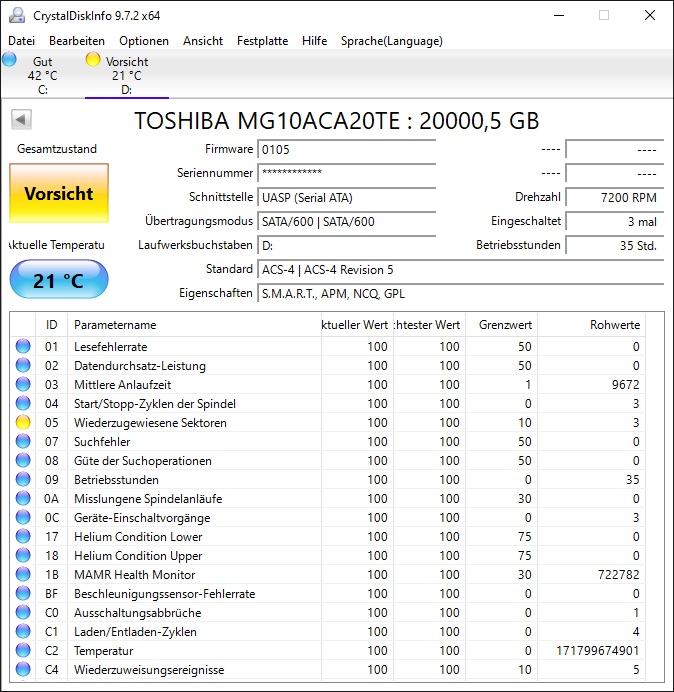Click status icon for Misslungene Spindelanläufe

23,498
